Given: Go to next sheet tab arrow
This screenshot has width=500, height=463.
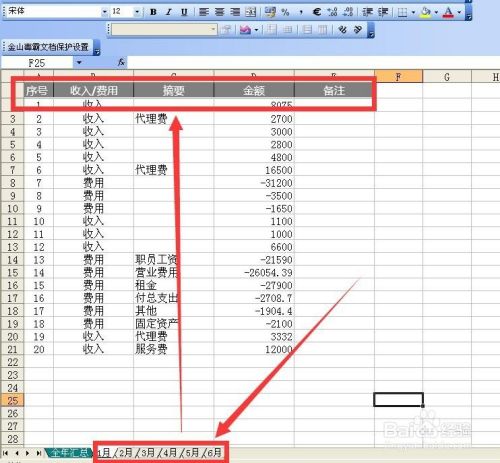Looking at the screenshot, I should [x=28, y=453].
